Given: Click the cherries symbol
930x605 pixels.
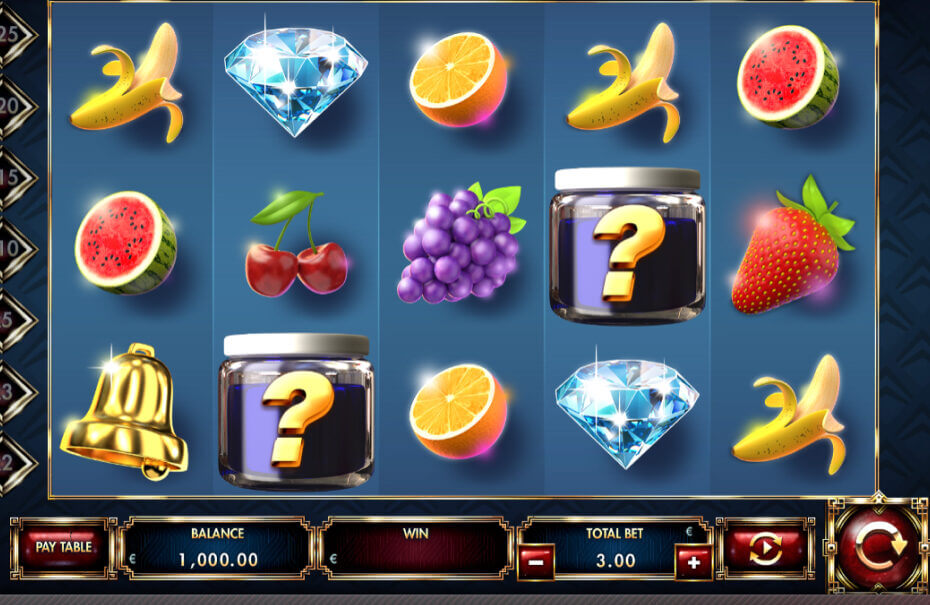Looking at the screenshot, I should tap(296, 243).
